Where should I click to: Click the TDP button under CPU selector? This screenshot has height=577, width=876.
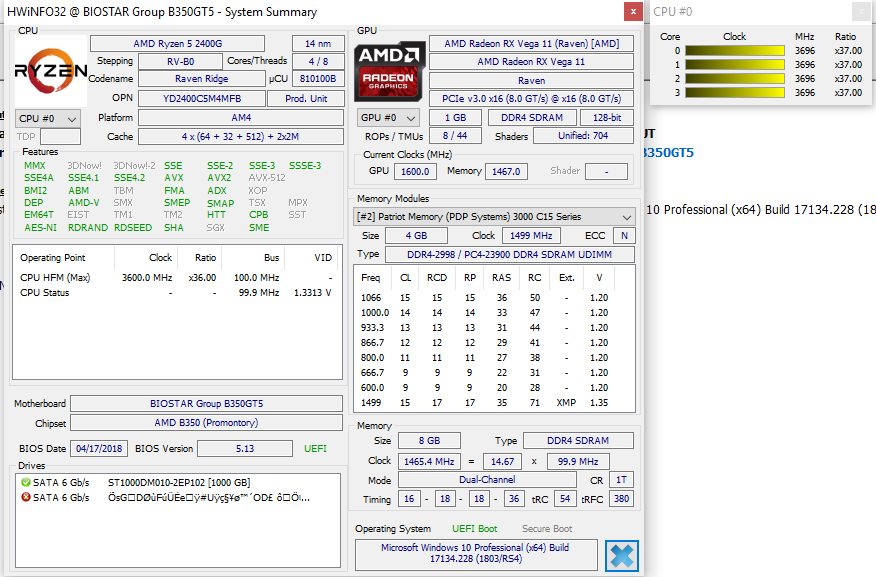coord(27,136)
